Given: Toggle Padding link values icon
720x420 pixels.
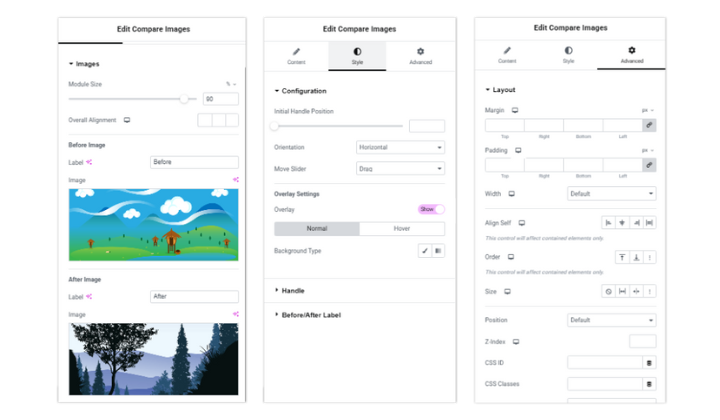Looking at the screenshot, I should click(649, 165).
